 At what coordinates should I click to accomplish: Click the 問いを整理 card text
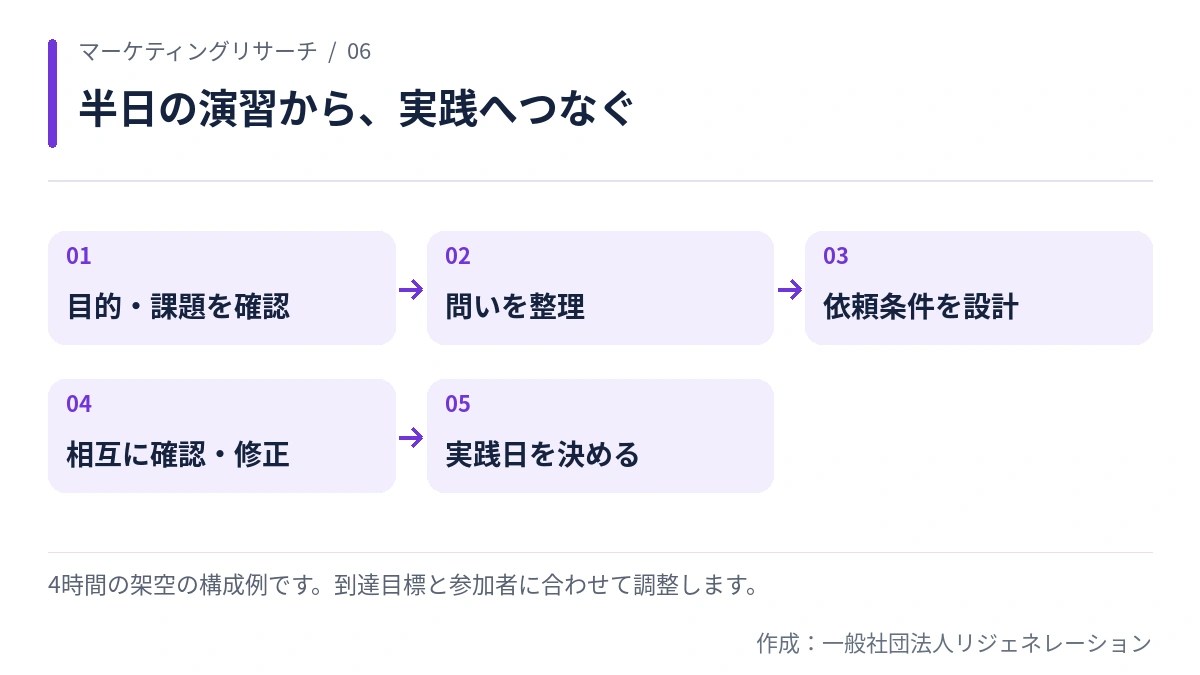pos(515,306)
